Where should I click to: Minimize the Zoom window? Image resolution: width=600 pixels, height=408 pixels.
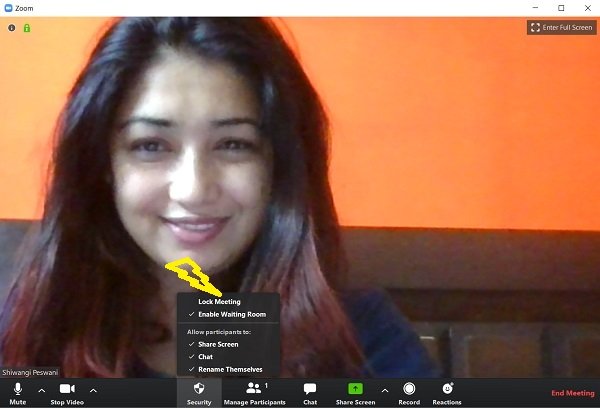click(535, 8)
